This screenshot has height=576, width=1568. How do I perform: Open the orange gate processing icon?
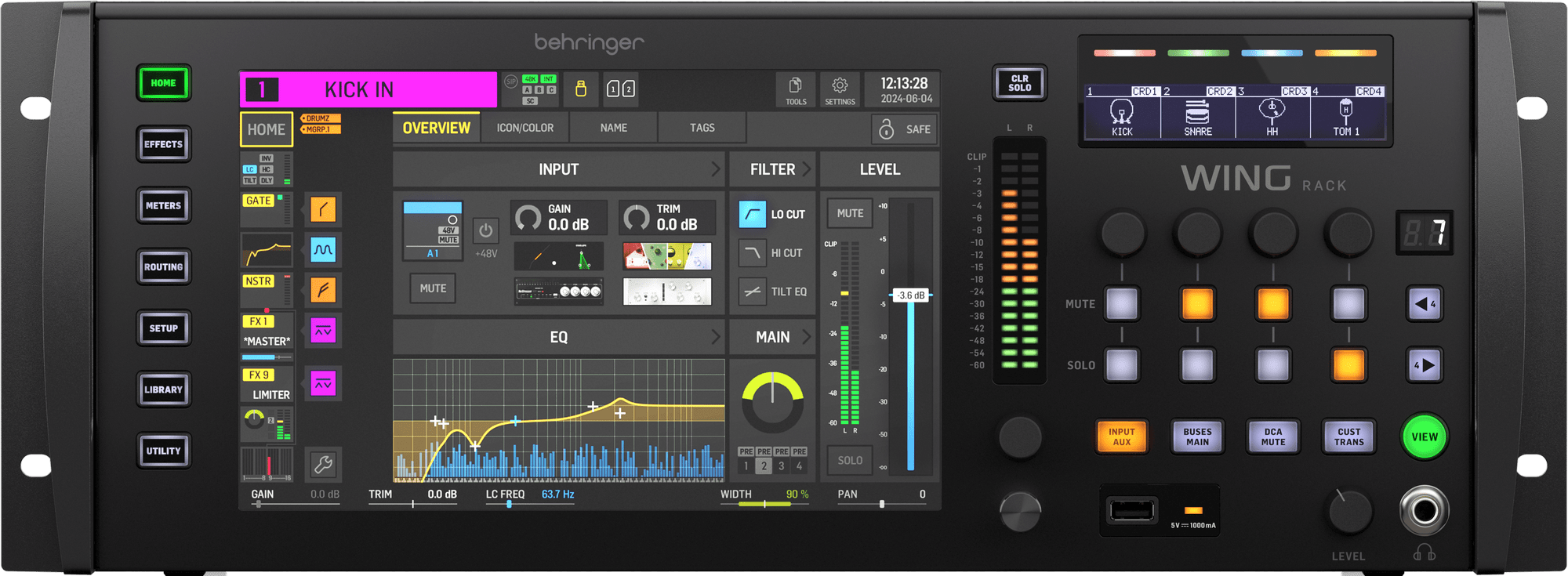tap(323, 209)
